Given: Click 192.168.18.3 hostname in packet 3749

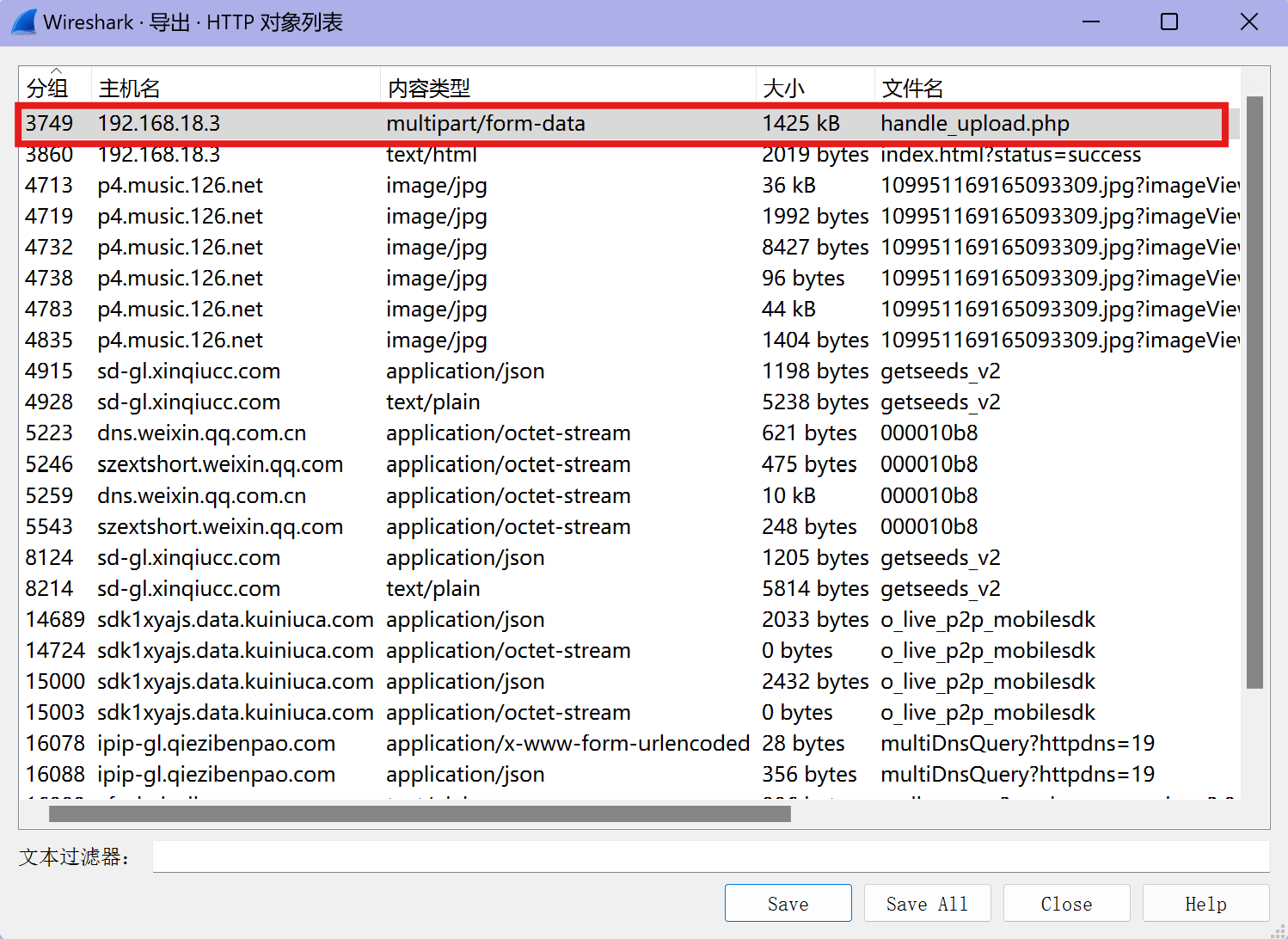Looking at the screenshot, I should 159,124.
